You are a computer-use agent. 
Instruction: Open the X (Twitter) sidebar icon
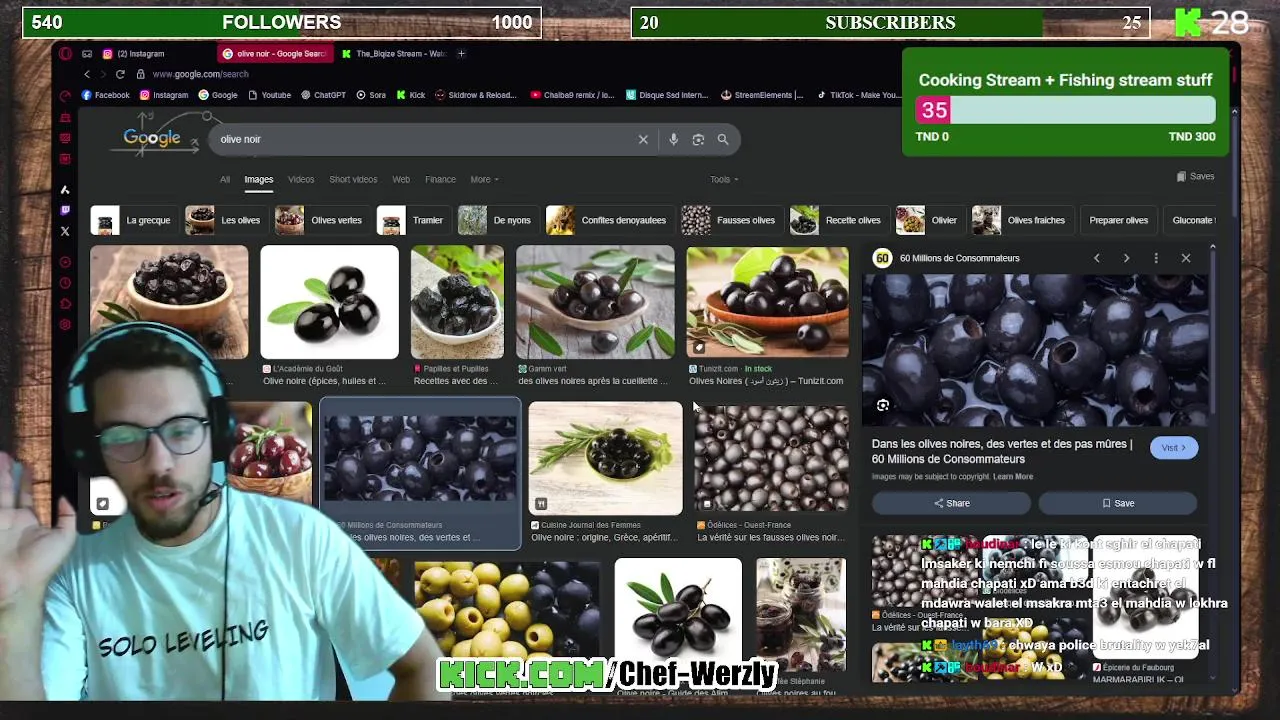pyautogui.click(x=65, y=232)
